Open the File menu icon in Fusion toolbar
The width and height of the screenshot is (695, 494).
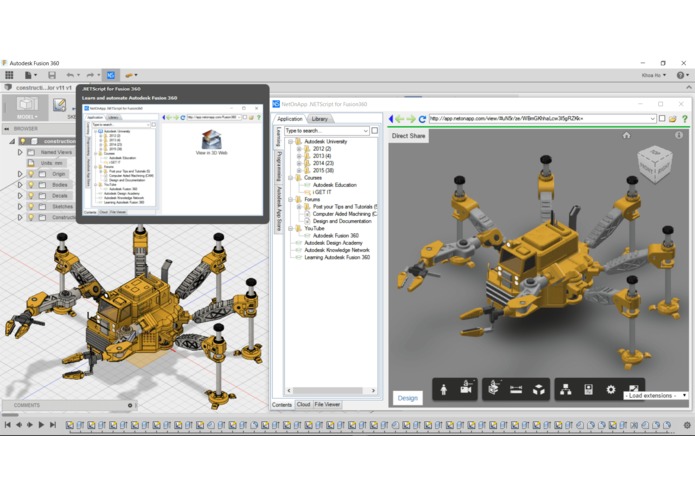point(28,75)
